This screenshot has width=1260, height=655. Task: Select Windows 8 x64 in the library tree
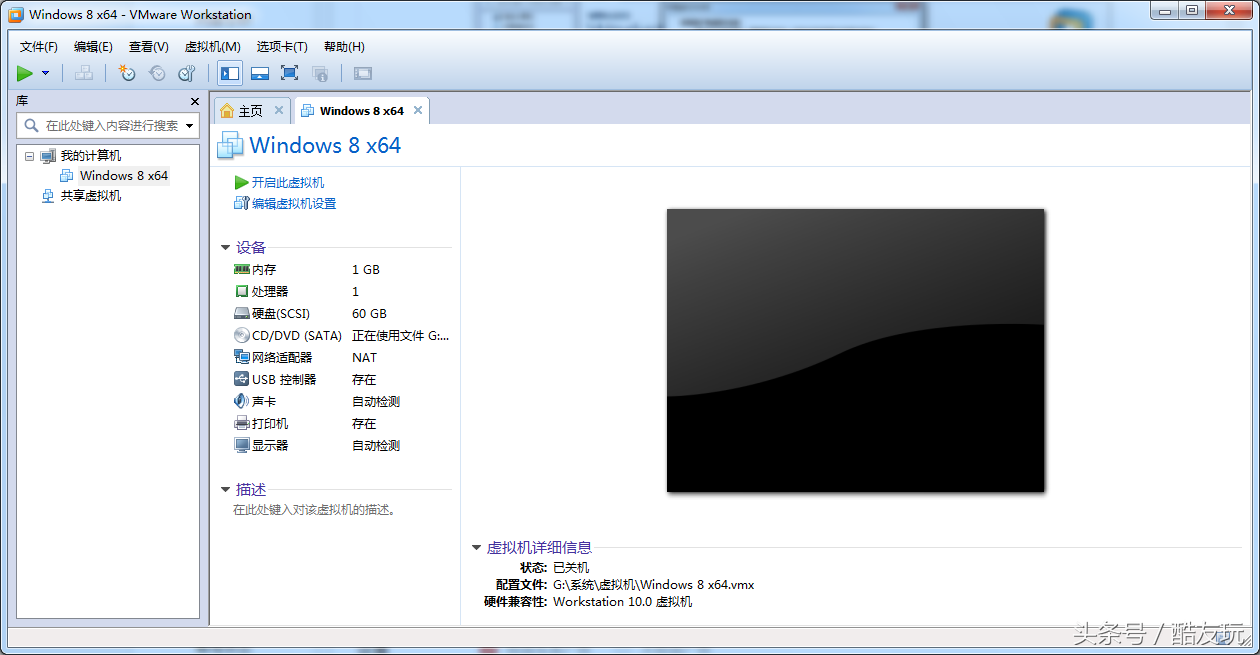(x=124, y=176)
